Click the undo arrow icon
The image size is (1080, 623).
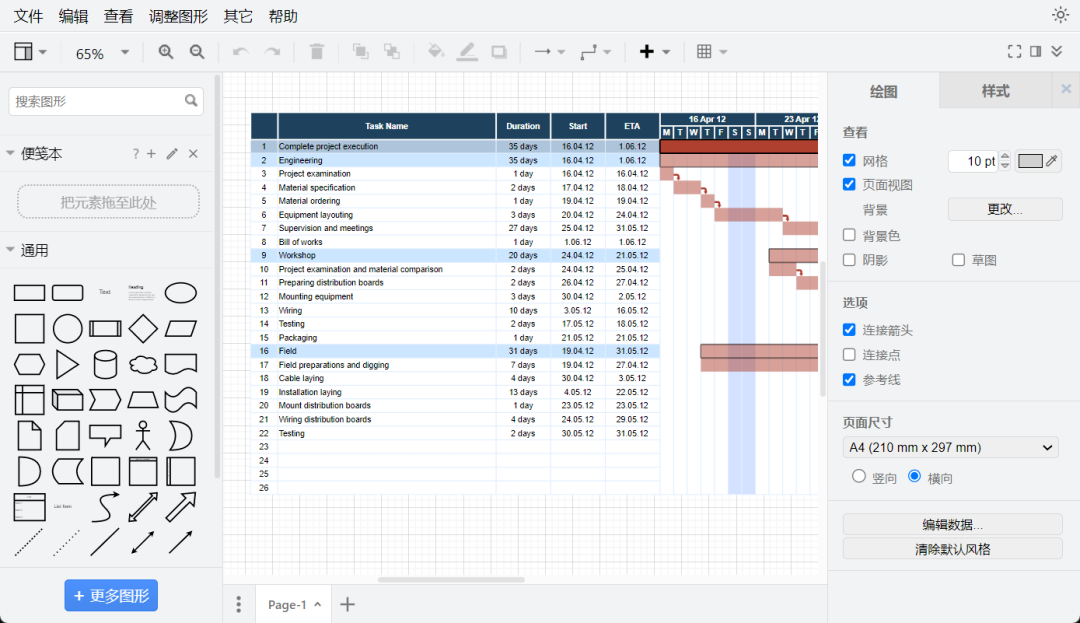[240, 52]
